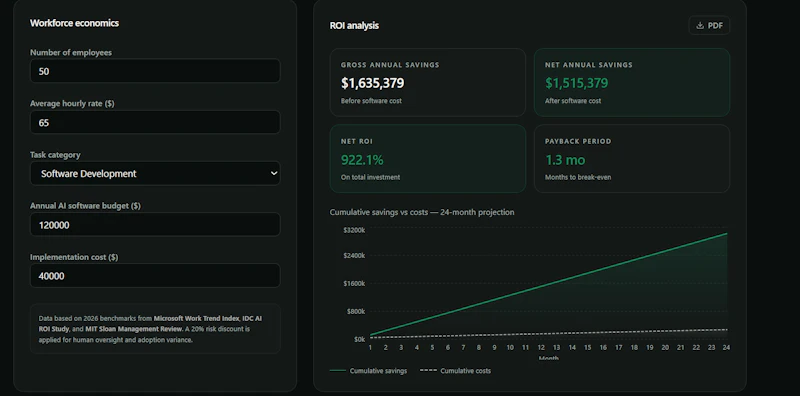Click the $2400k axis label

(x=354, y=255)
